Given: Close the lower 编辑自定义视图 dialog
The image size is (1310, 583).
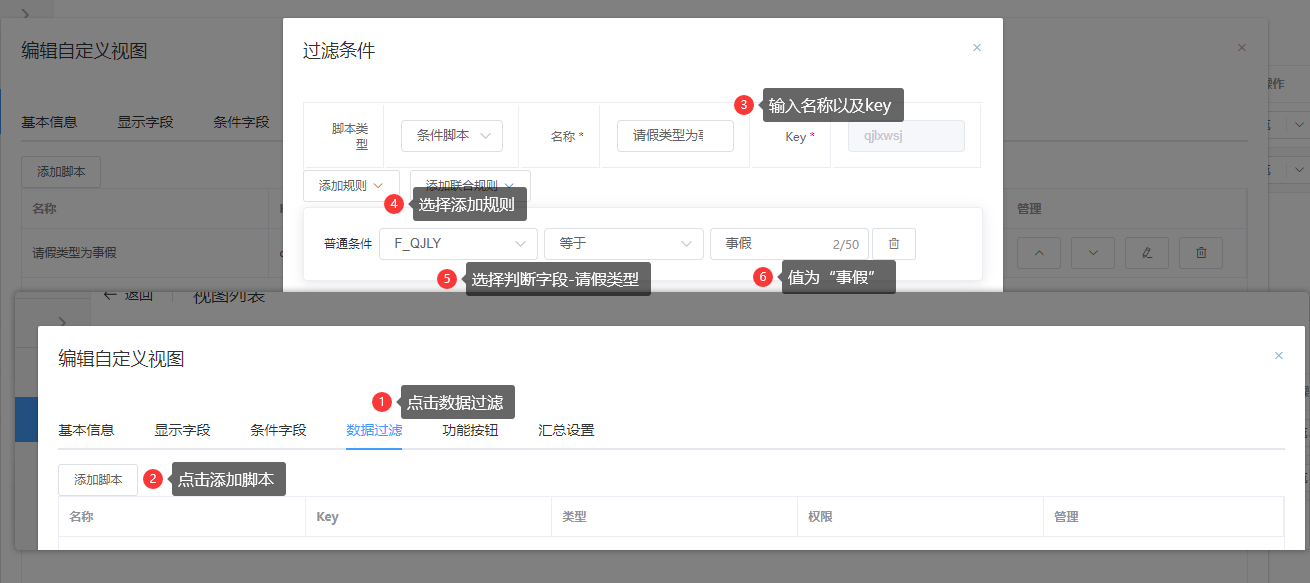Looking at the screenshot, I should [x=1278, y=355].
